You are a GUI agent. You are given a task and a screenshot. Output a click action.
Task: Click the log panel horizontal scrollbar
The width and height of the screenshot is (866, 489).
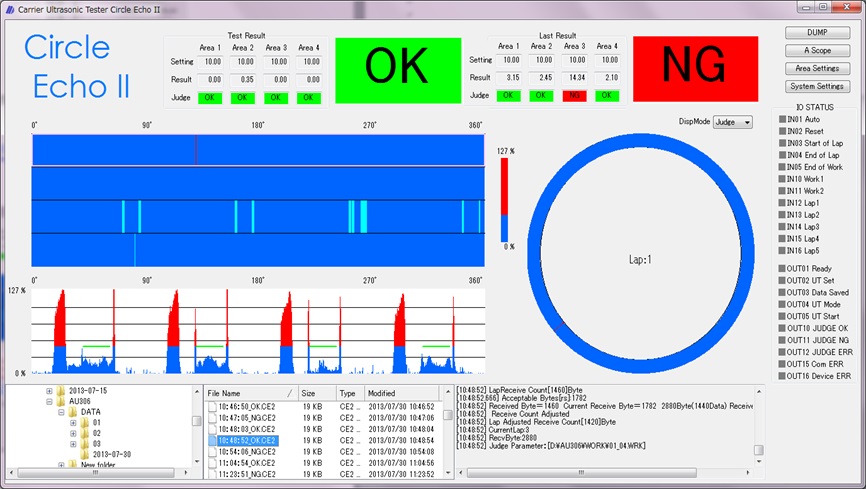[581, 473]
